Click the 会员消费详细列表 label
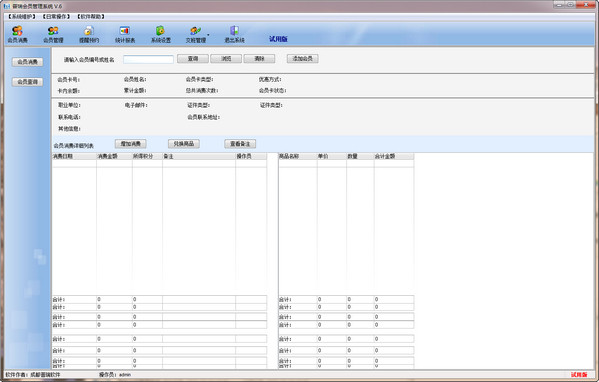Viewport: 599px width, 382px height. coord(74,146)
